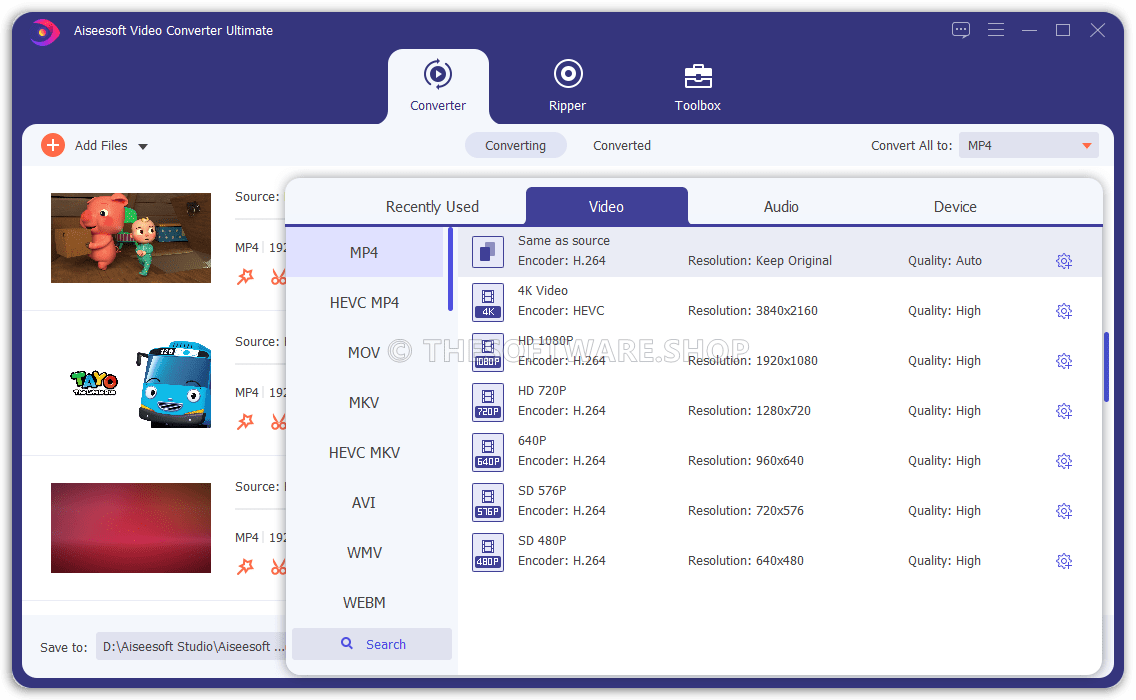1136x700 pixels.
Task: Click the Same as source preset icon
Action: point(488,251)
